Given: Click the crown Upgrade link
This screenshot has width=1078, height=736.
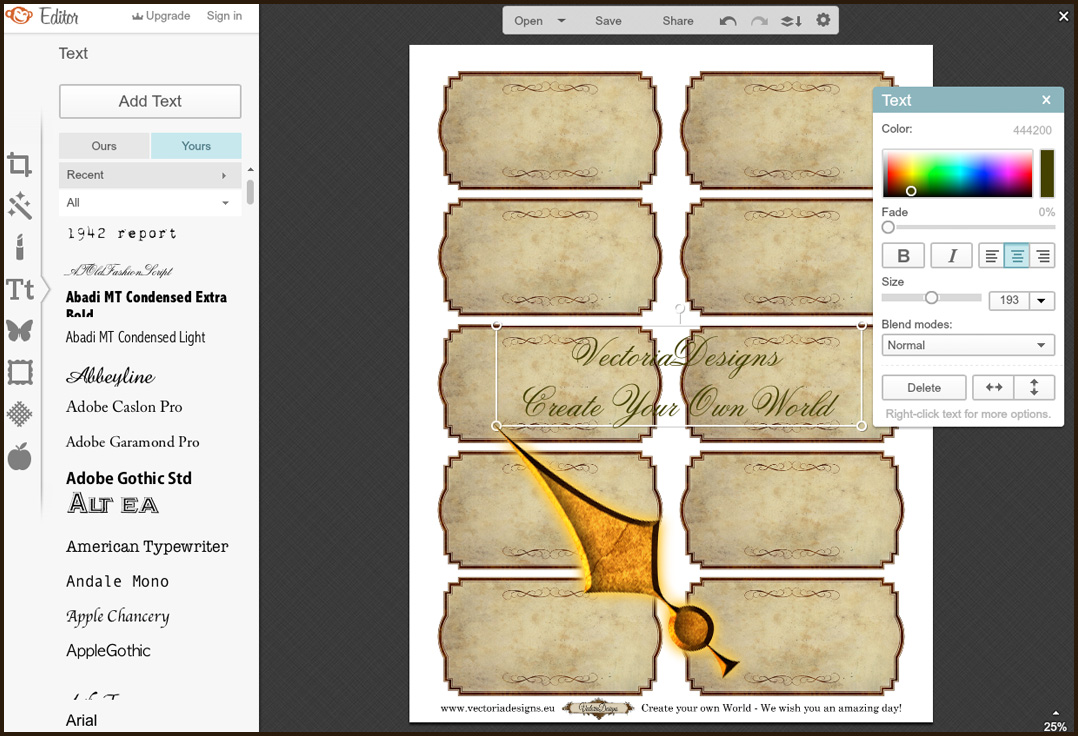Looking at the screenshot, I should click(x=161, y=16).
